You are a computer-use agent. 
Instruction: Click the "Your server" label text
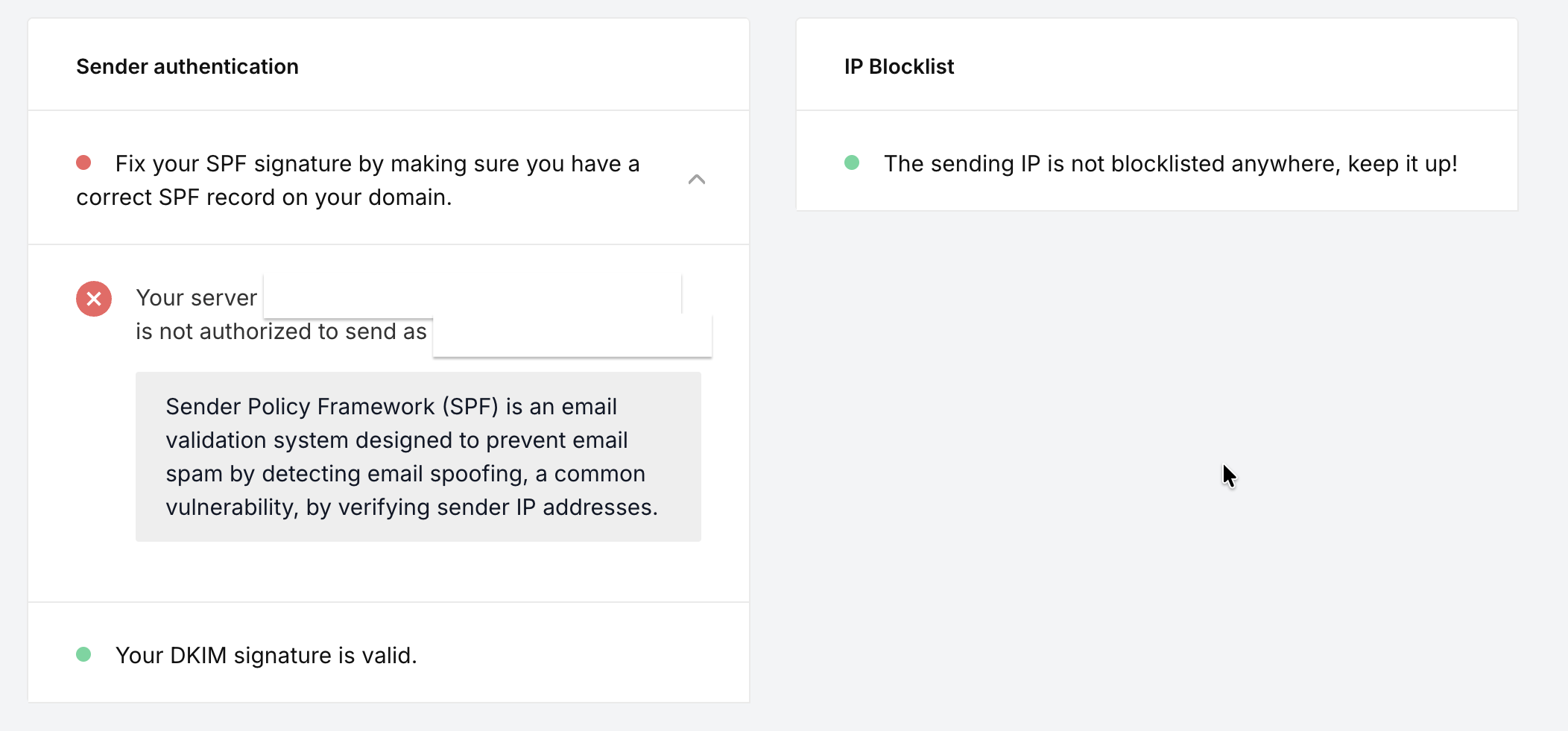click(196, 298)
